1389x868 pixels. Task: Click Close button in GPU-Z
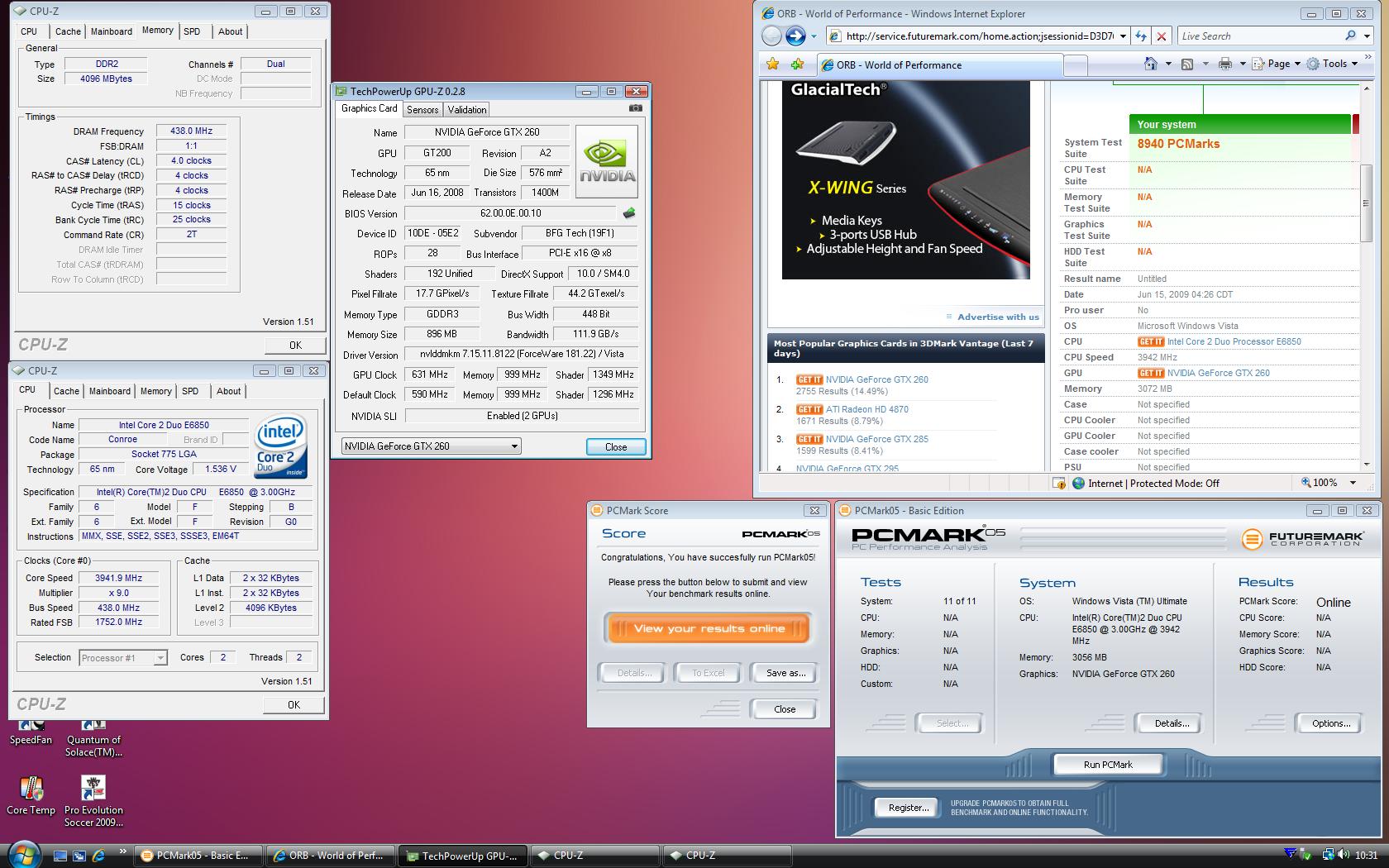click(616, 446)
